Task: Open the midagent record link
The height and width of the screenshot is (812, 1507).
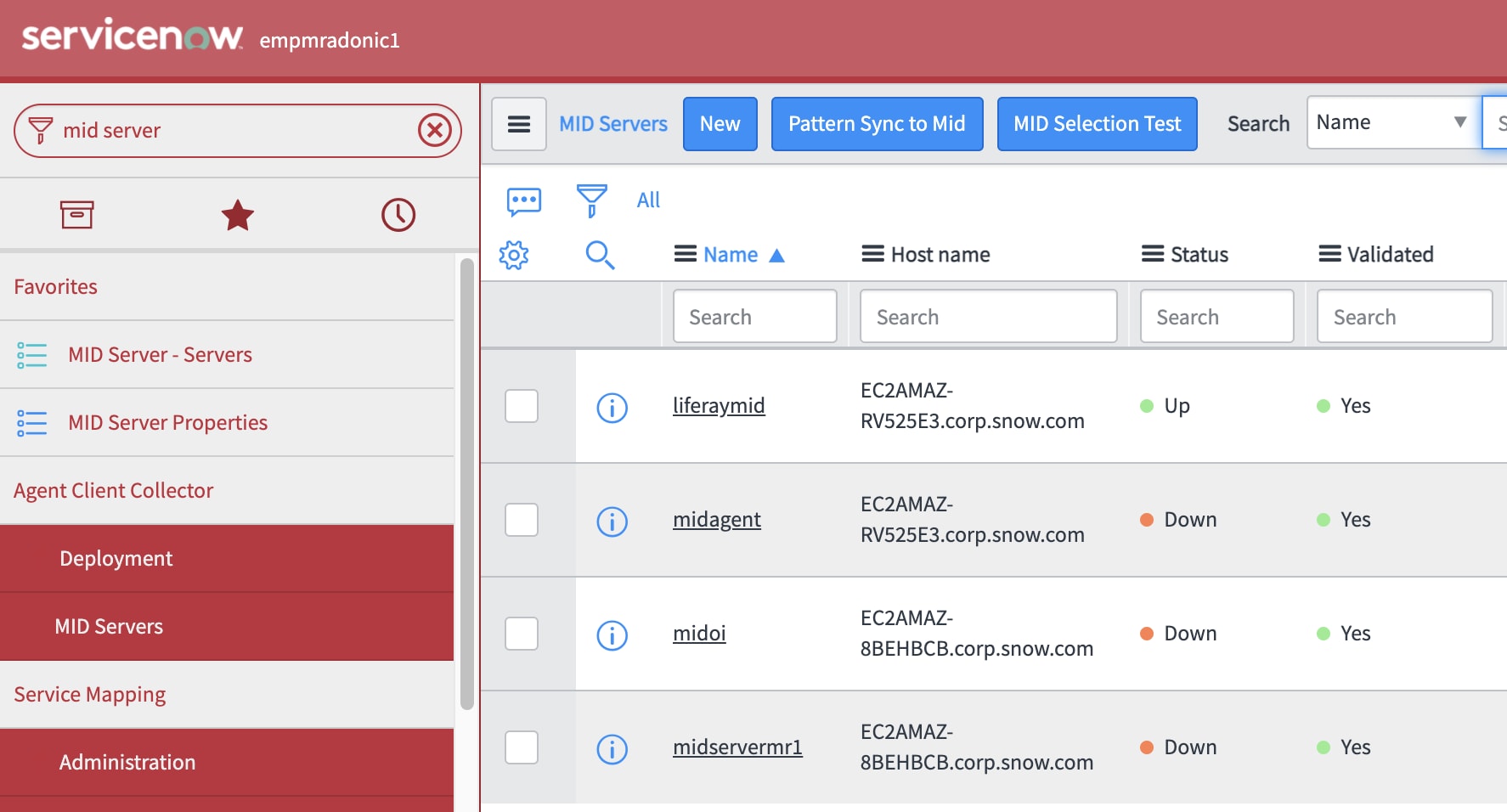Action: [717, 520]
